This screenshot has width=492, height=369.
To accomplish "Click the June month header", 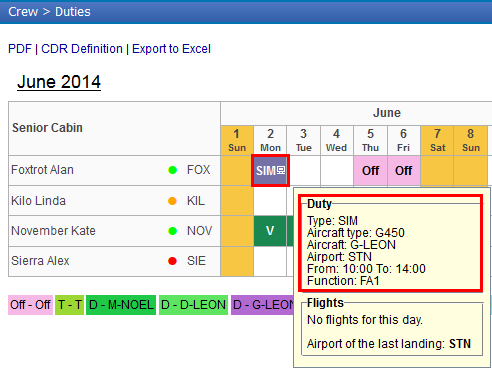I will (387, 113).
